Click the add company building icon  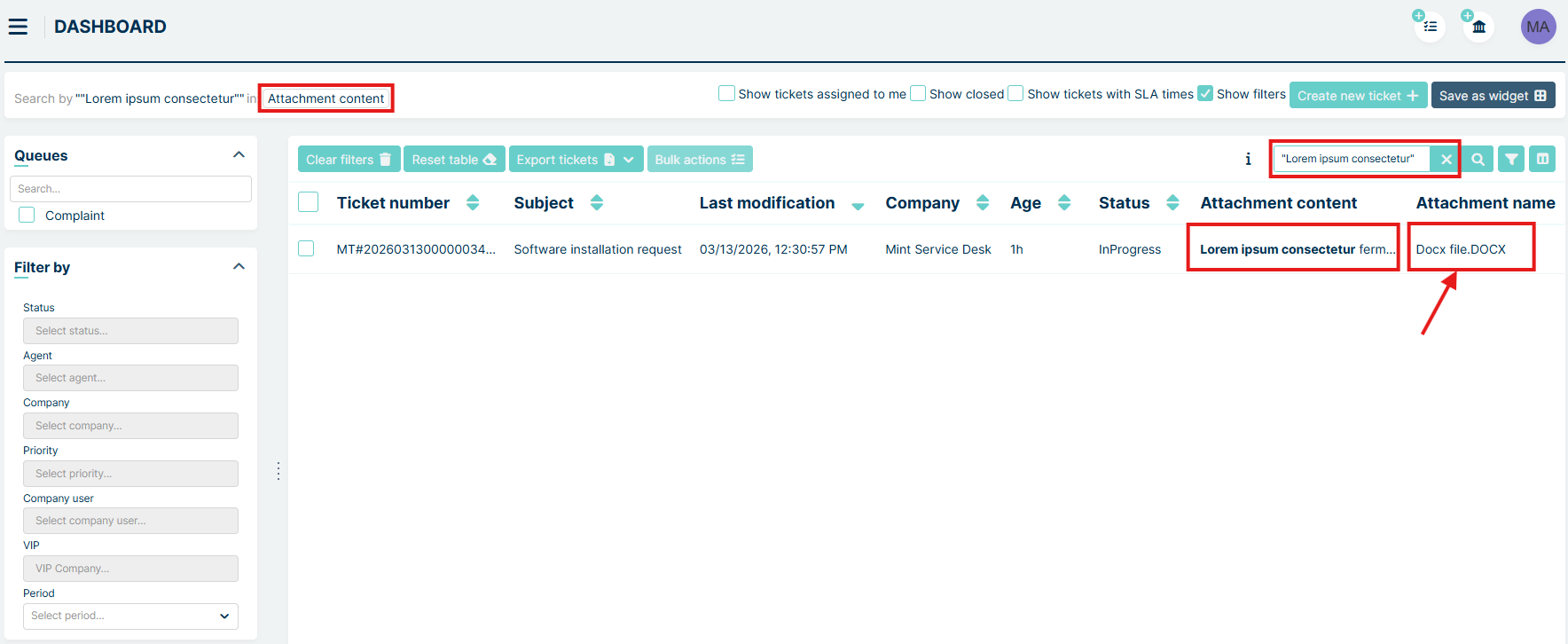[x=1478, y=27]
